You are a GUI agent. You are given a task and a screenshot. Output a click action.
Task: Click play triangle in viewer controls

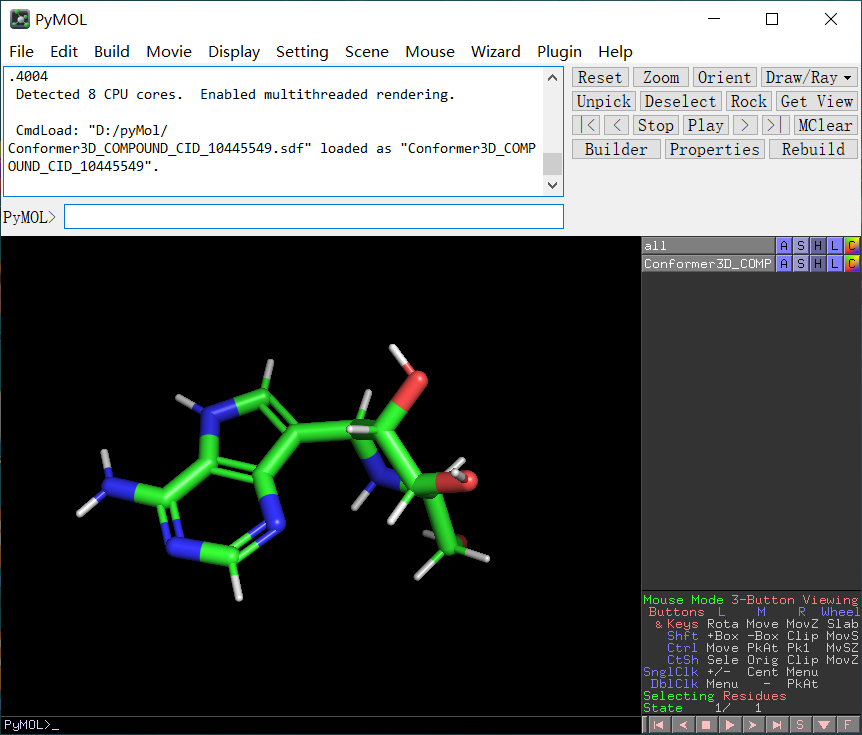pos(730,725)
